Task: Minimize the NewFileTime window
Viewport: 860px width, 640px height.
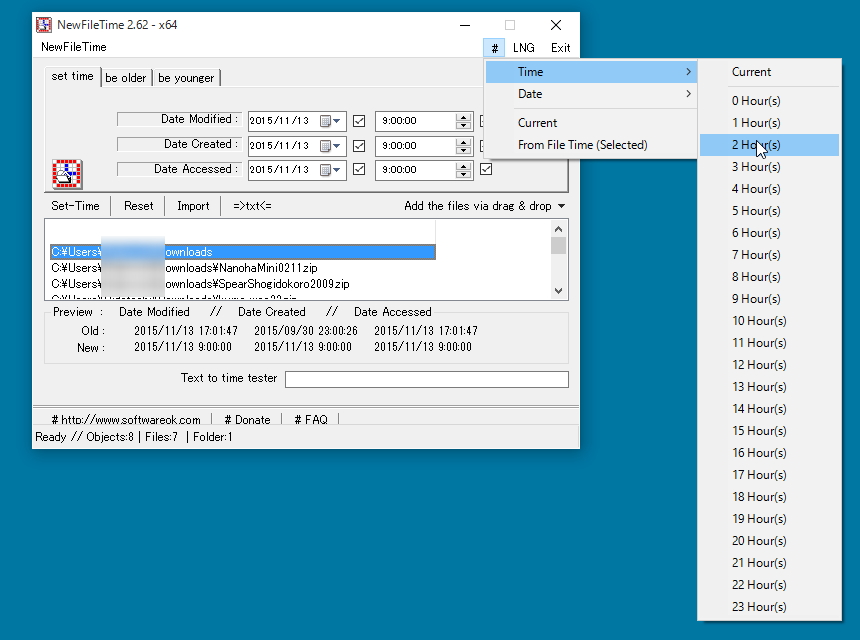Action: tap(465, 25)
